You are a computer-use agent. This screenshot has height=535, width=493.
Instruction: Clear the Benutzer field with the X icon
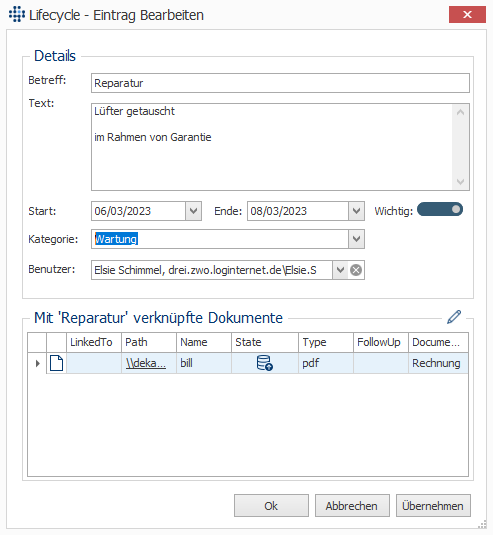point(356,270)
